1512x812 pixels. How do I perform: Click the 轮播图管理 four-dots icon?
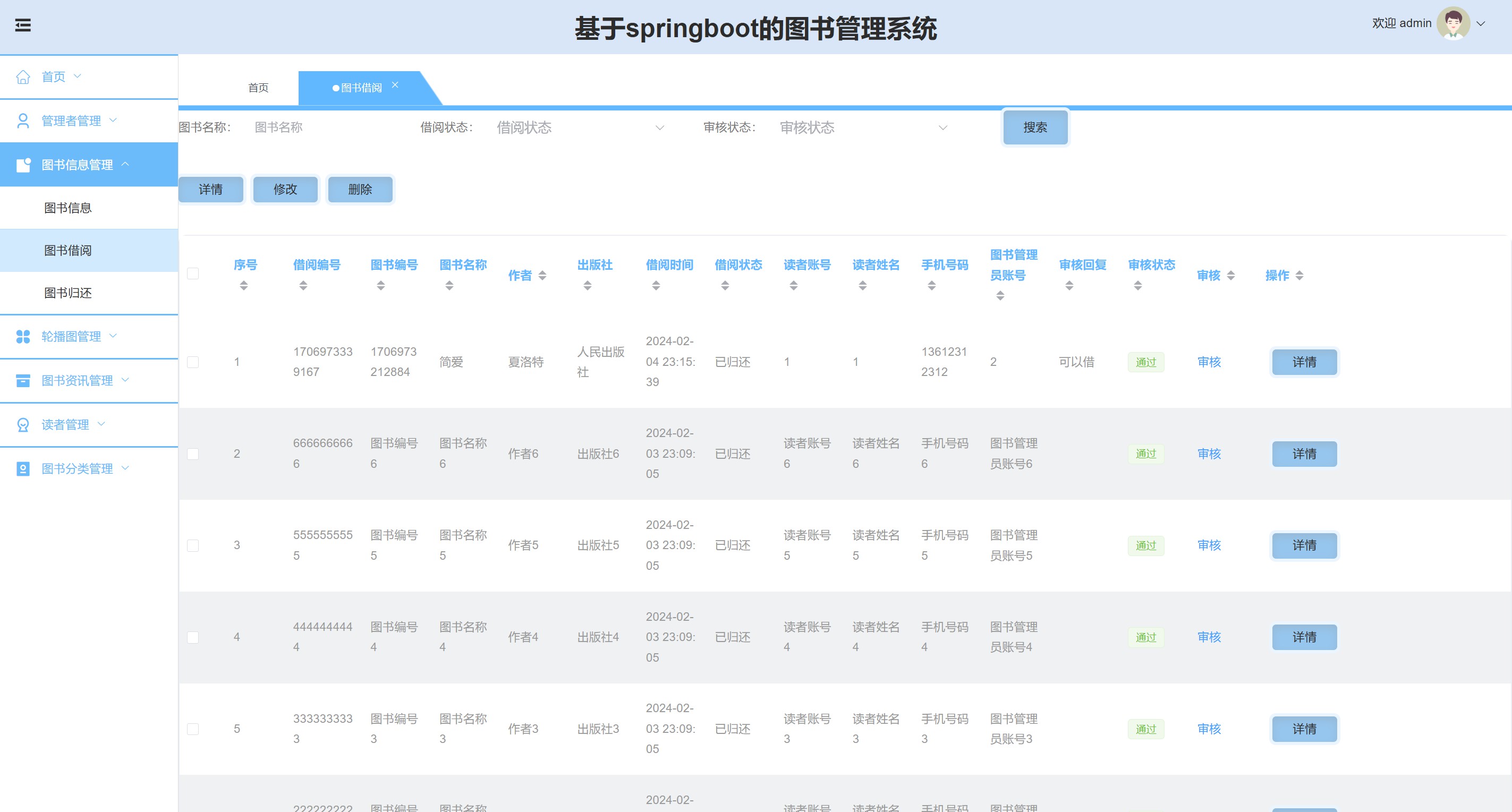click(x=23, y=336)
